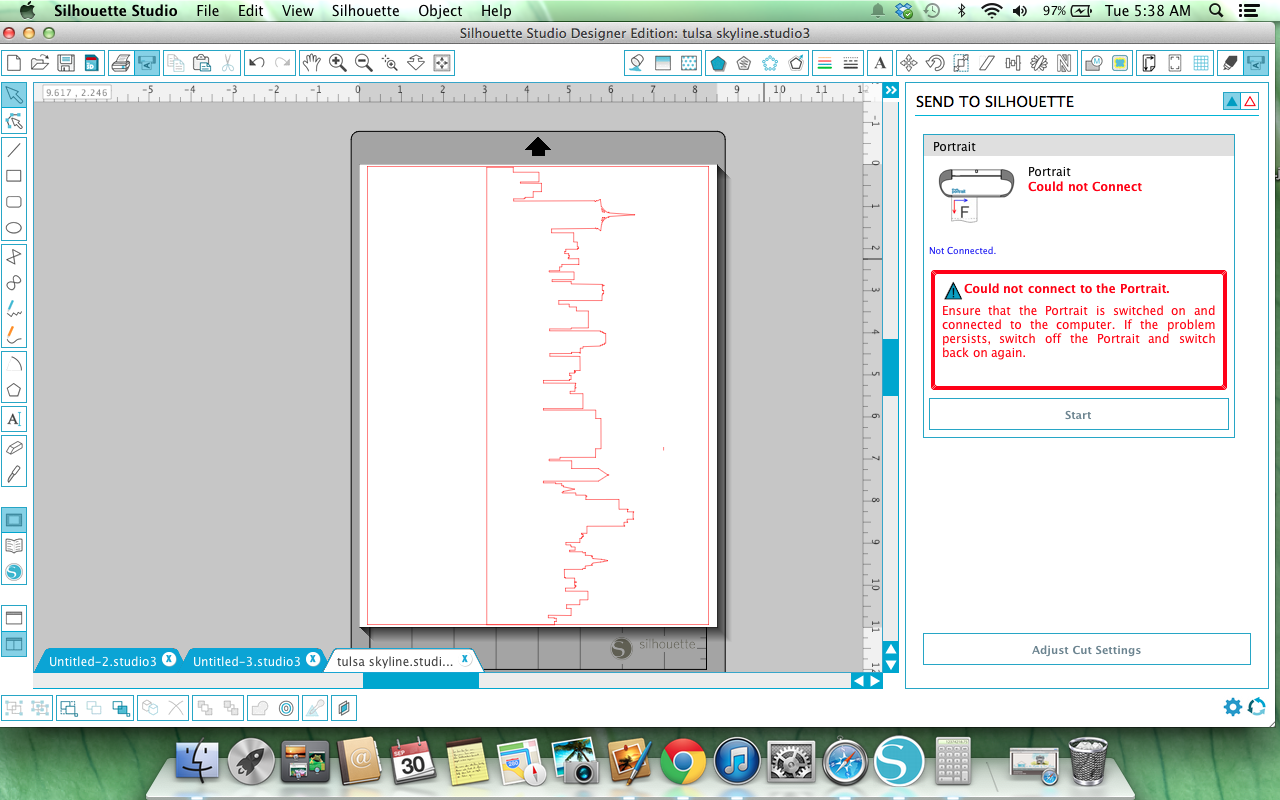Zoom in with the magnifier plus icon

tap(338, 63)
